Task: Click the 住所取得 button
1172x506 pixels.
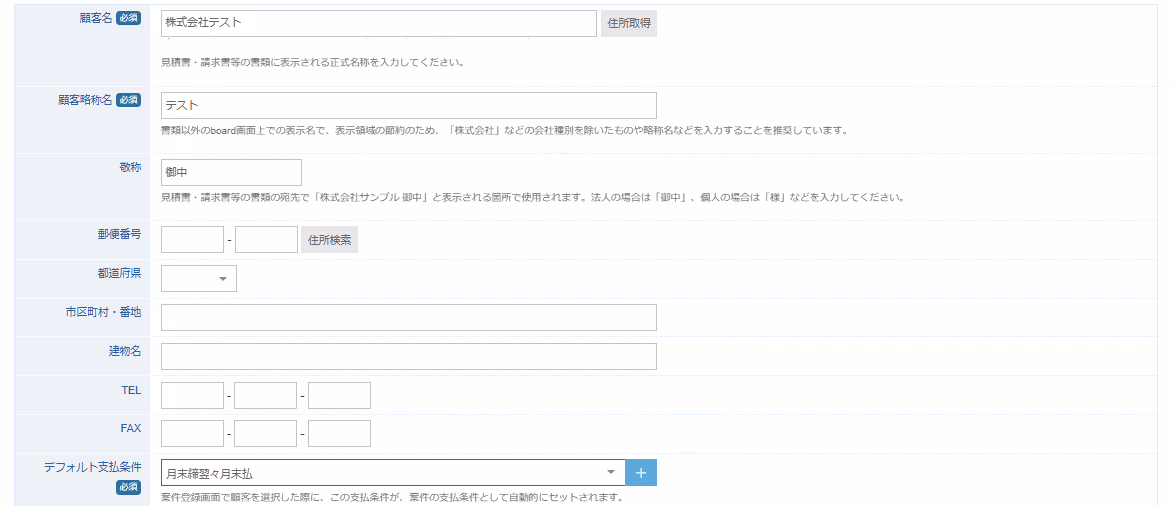Action: (629, 23)
